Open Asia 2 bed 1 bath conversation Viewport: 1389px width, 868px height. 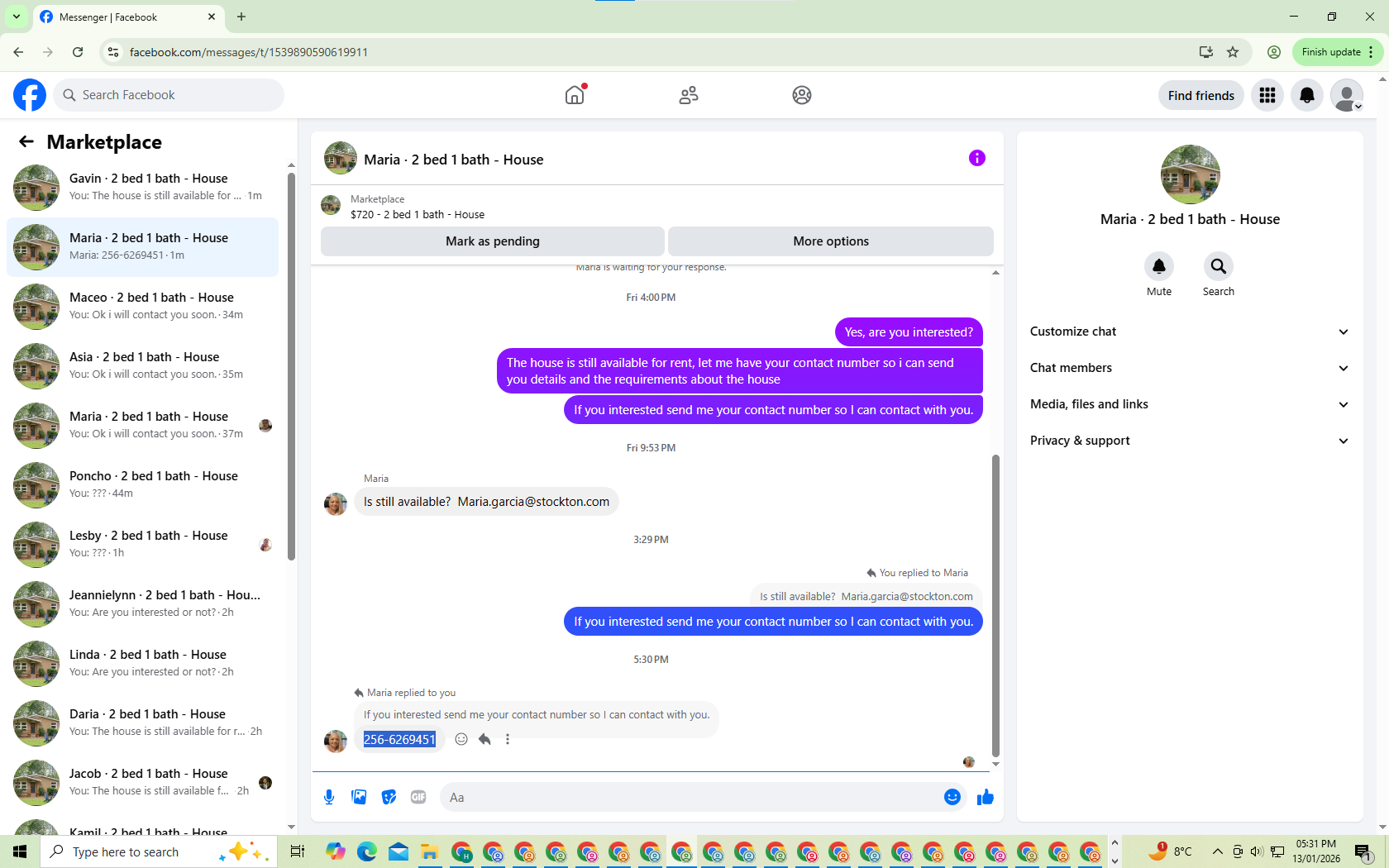point(142,366)
